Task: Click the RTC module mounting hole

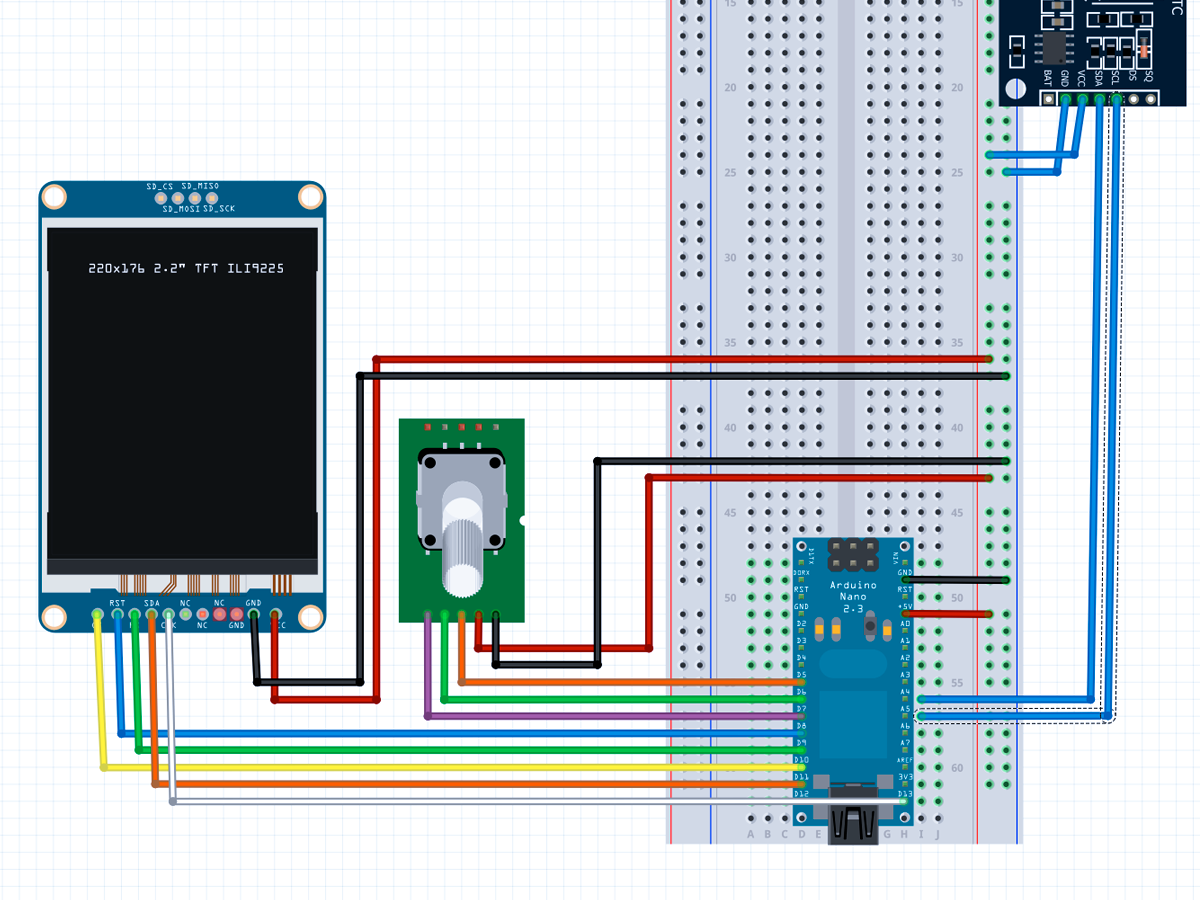Action: [1015, 88]
